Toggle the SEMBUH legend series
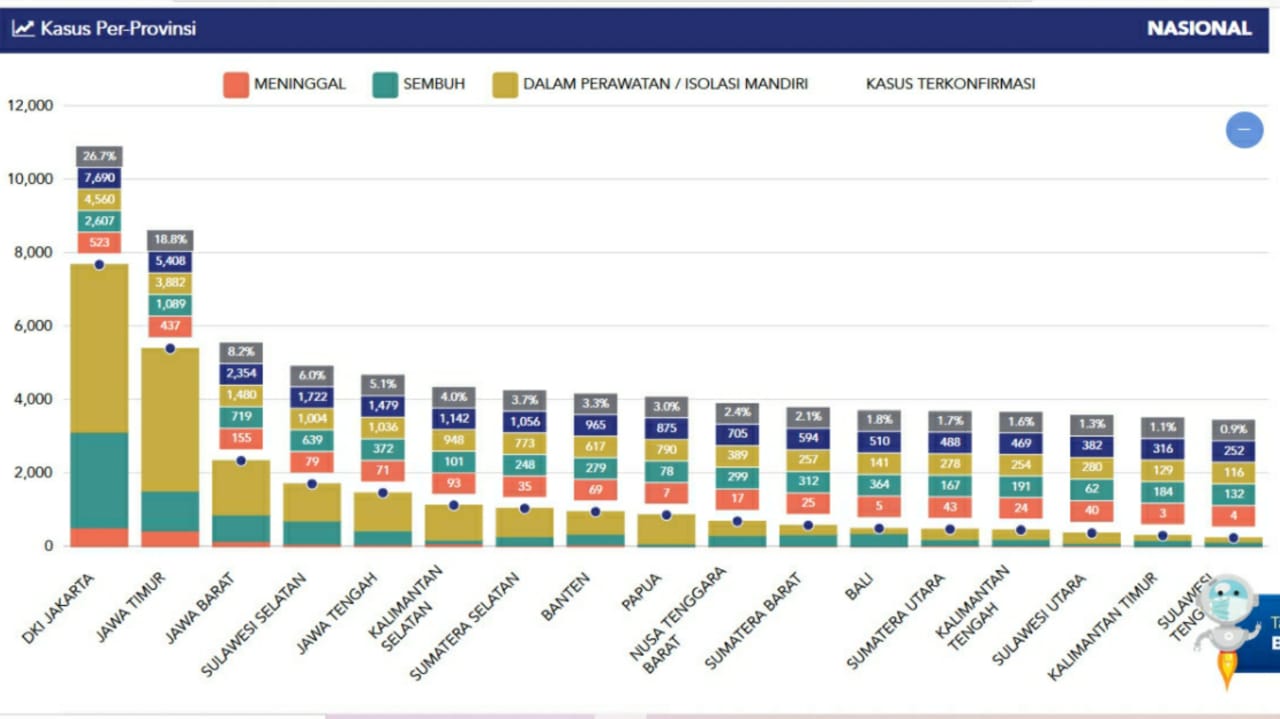Viewport: 1280px width, 719px height. click(x=419, y=85)
